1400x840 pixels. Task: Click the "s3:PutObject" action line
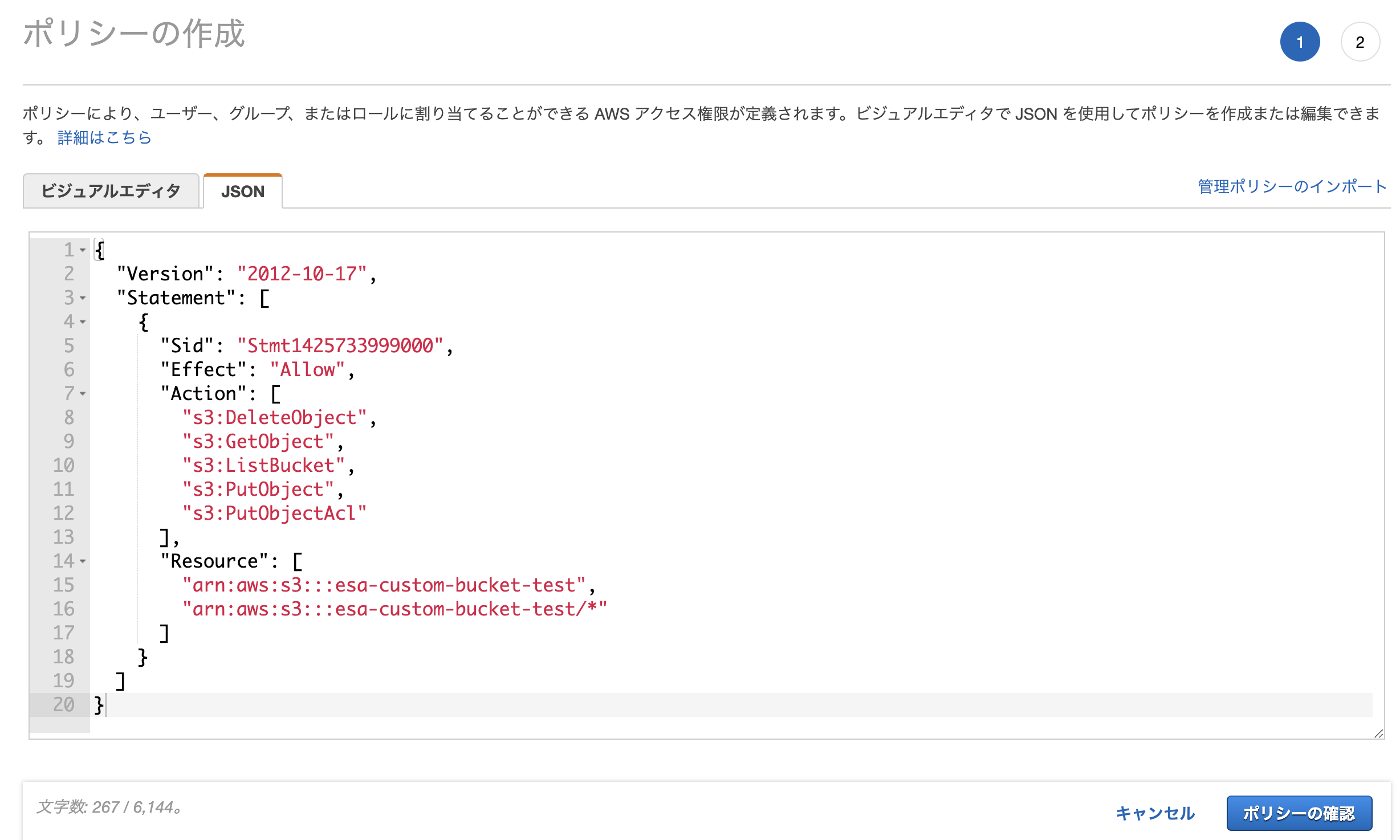[x=258, y=490]
